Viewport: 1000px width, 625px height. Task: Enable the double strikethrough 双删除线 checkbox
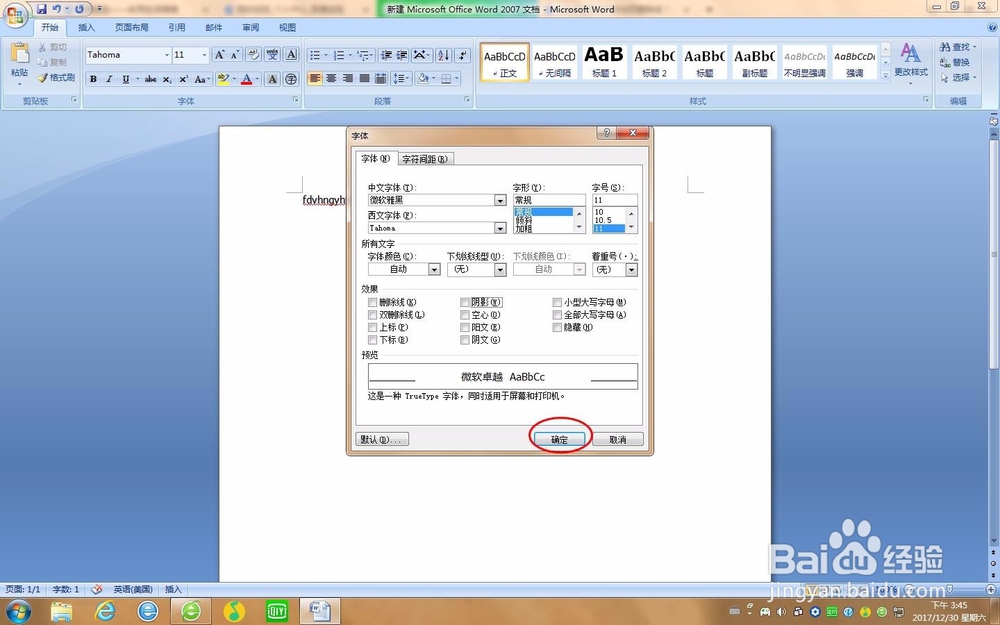[x=372, y=315]
